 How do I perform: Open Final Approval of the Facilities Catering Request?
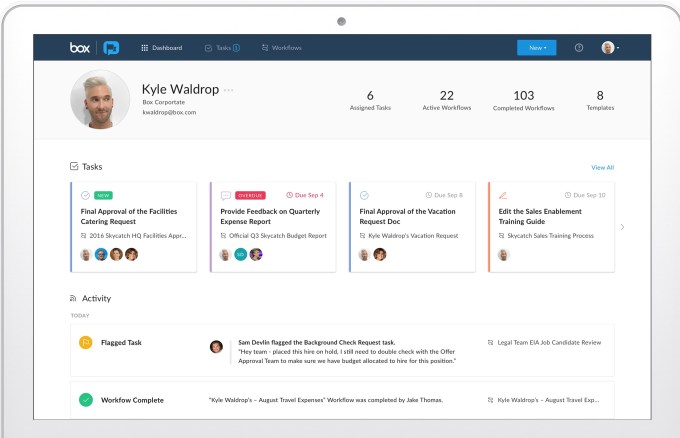click(129, 216)
